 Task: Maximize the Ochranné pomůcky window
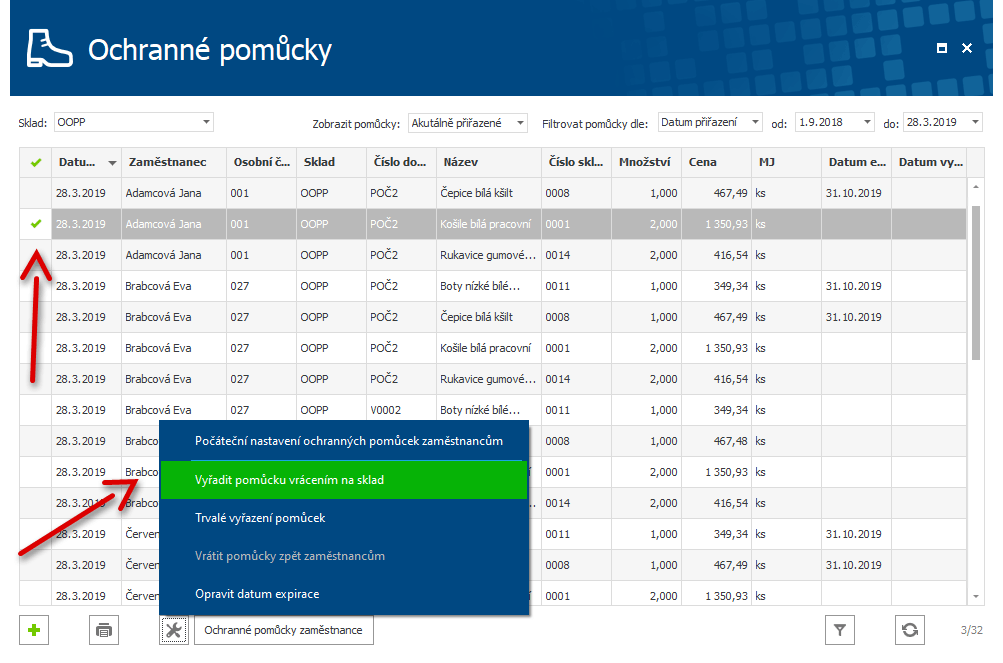[x=942, y=48]
